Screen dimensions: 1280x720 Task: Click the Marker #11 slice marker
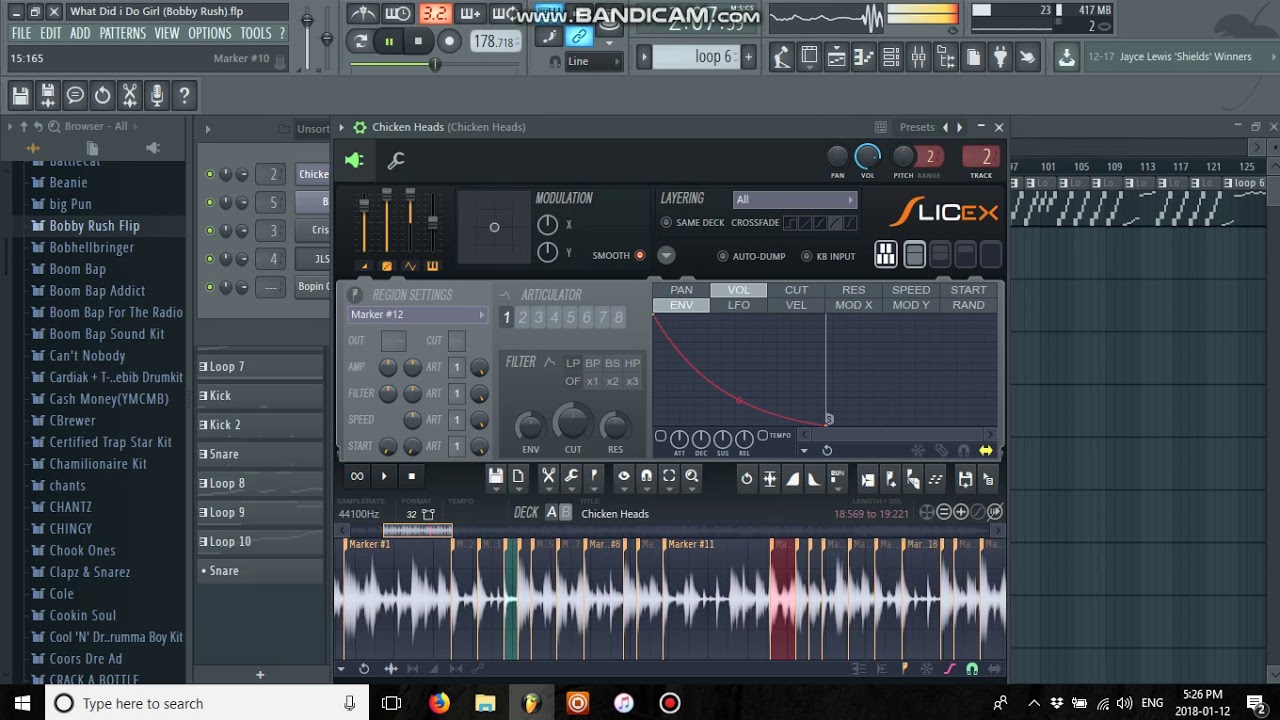pos(690,544)
